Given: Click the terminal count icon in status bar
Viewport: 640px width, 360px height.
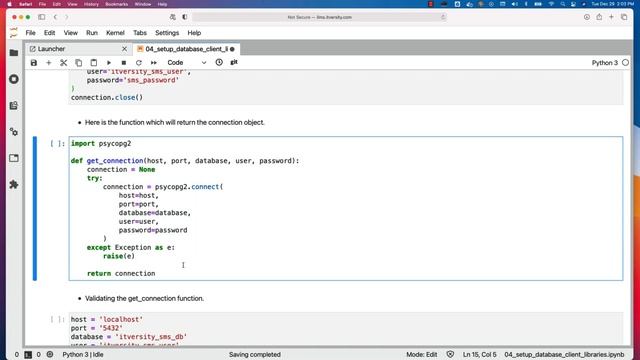Looking at the screenshot, I should [28, 355].
